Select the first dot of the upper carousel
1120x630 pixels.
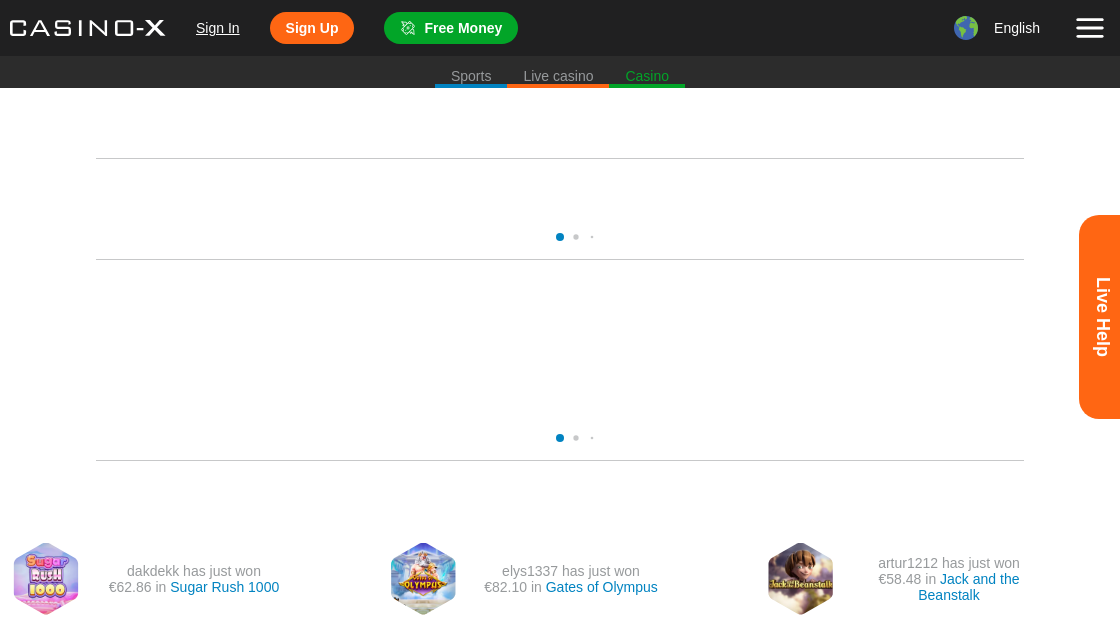(560, 237)
